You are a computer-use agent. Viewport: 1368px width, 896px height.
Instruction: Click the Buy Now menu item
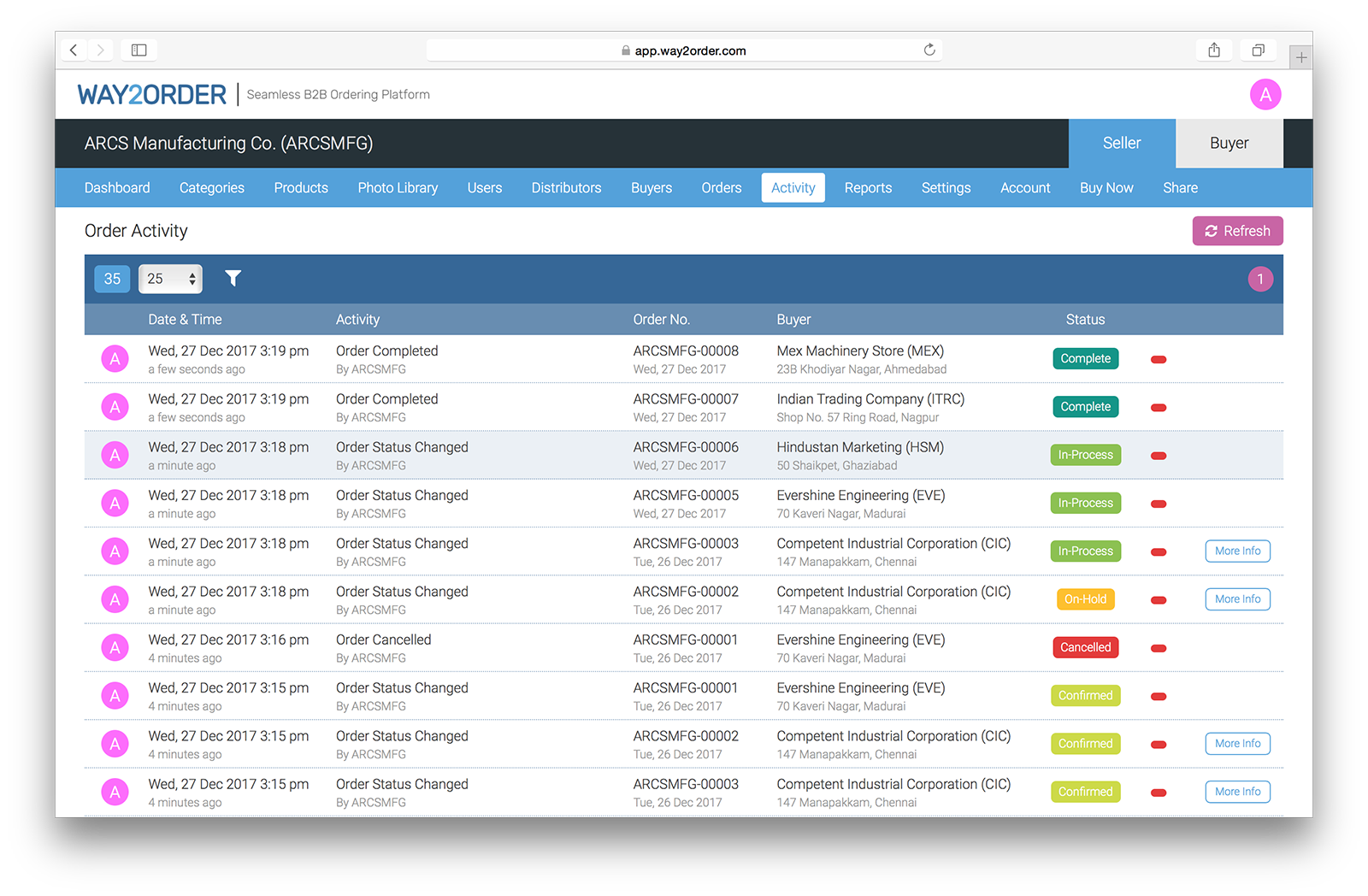1106,188
